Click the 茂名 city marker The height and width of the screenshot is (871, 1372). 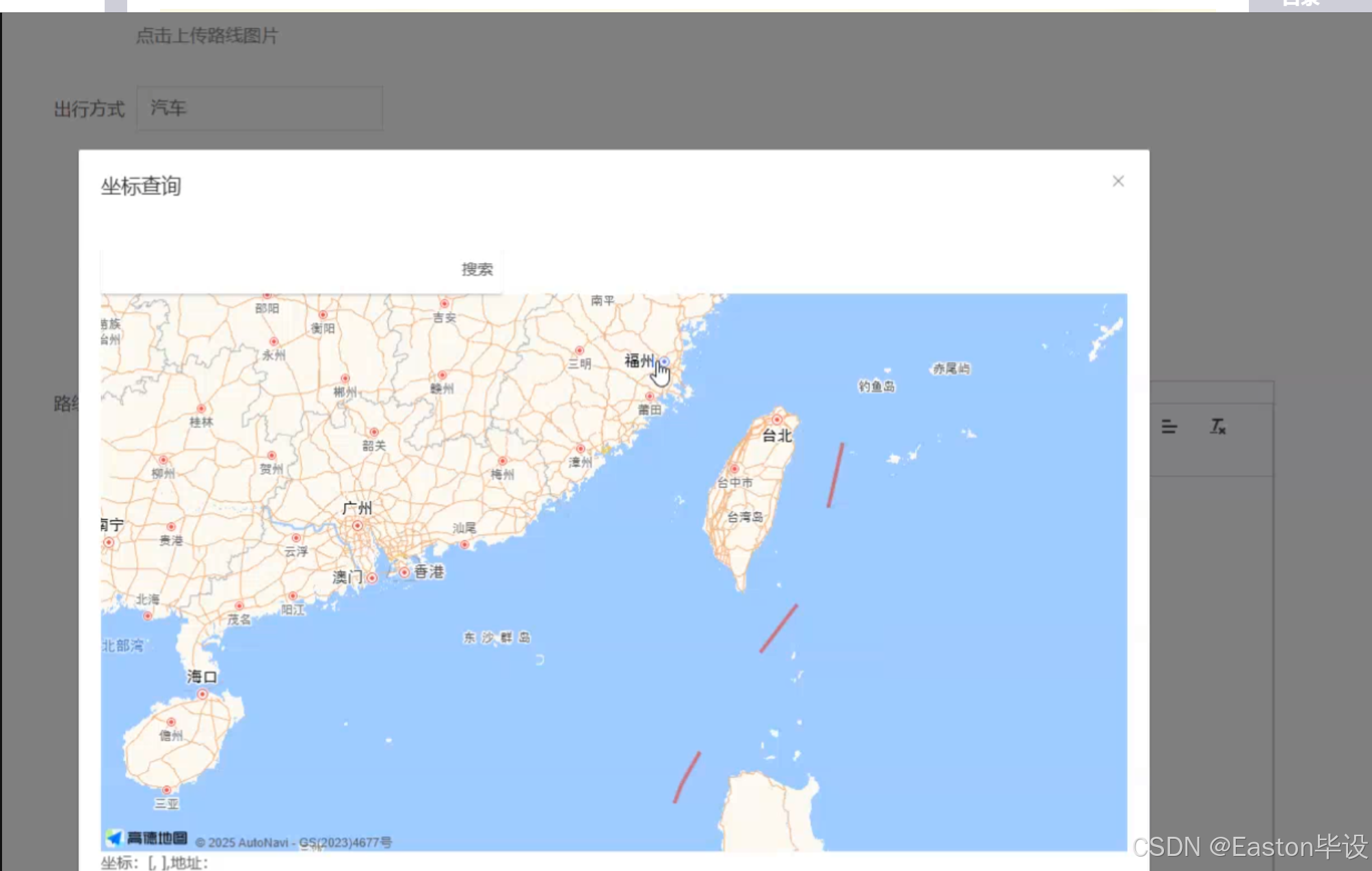click(x=239, y=606)
